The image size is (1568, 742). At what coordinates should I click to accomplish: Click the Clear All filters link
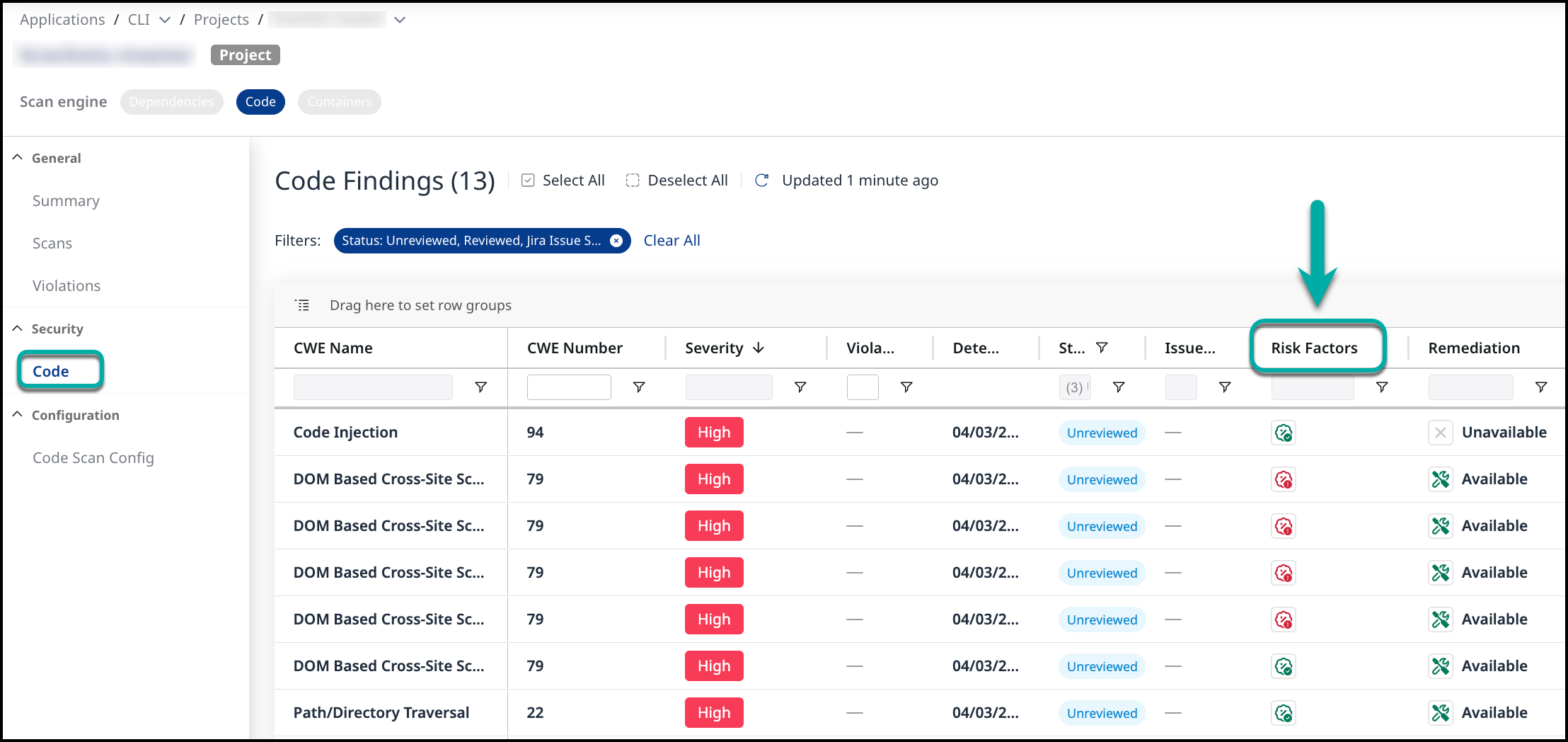click(x=671, y=241)
